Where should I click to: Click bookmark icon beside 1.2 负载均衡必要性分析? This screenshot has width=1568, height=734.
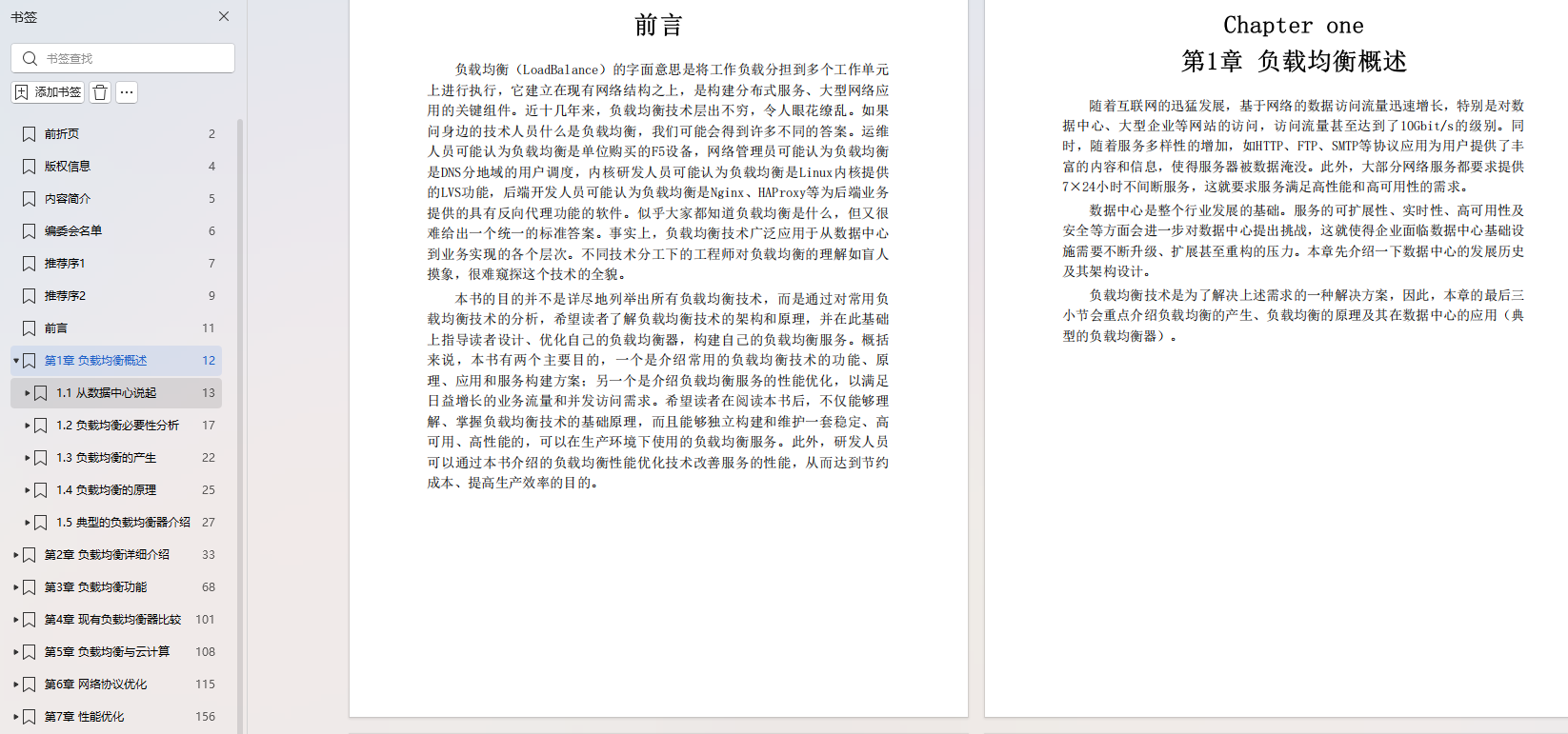pyautogui.click(x=41, y=426)
